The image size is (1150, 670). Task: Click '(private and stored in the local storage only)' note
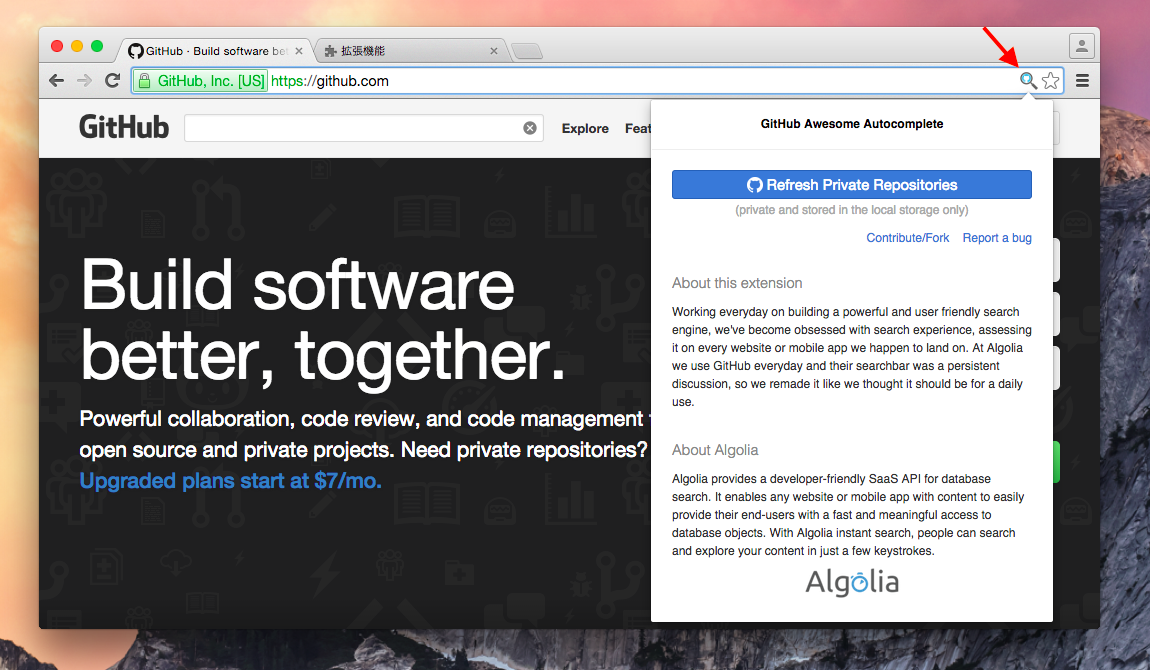click(851, 210)
